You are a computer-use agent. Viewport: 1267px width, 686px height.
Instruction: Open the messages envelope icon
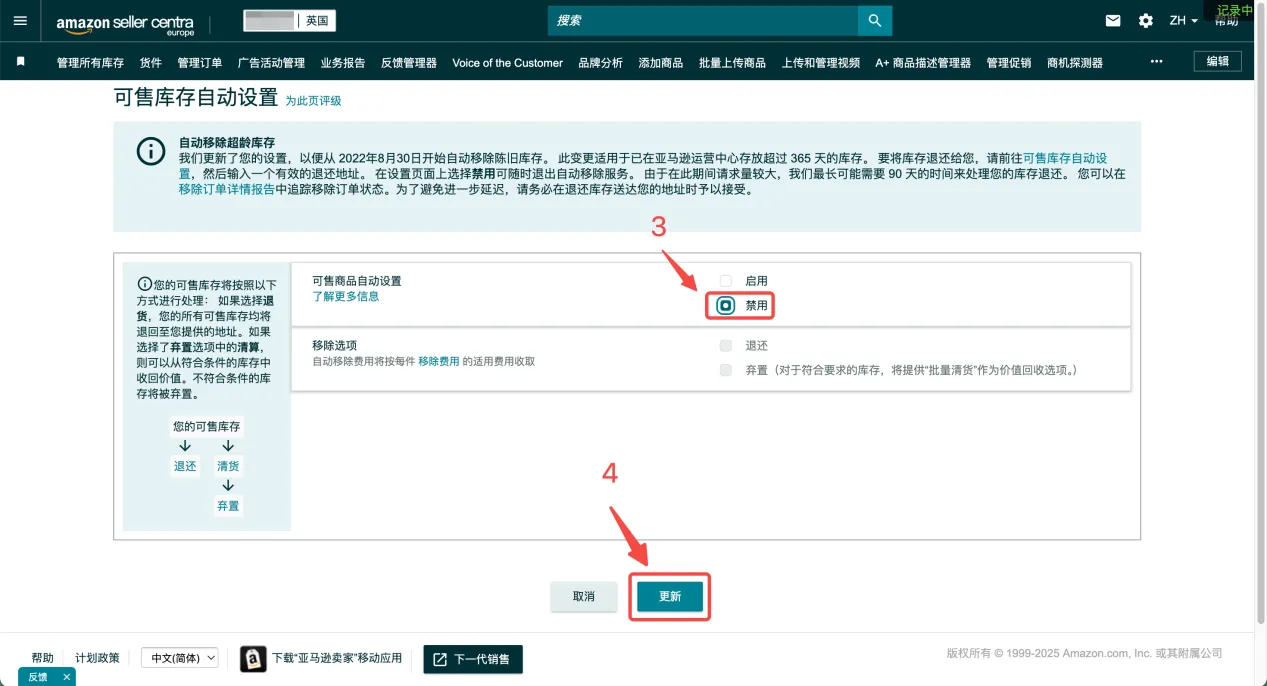pos(1113,21)
